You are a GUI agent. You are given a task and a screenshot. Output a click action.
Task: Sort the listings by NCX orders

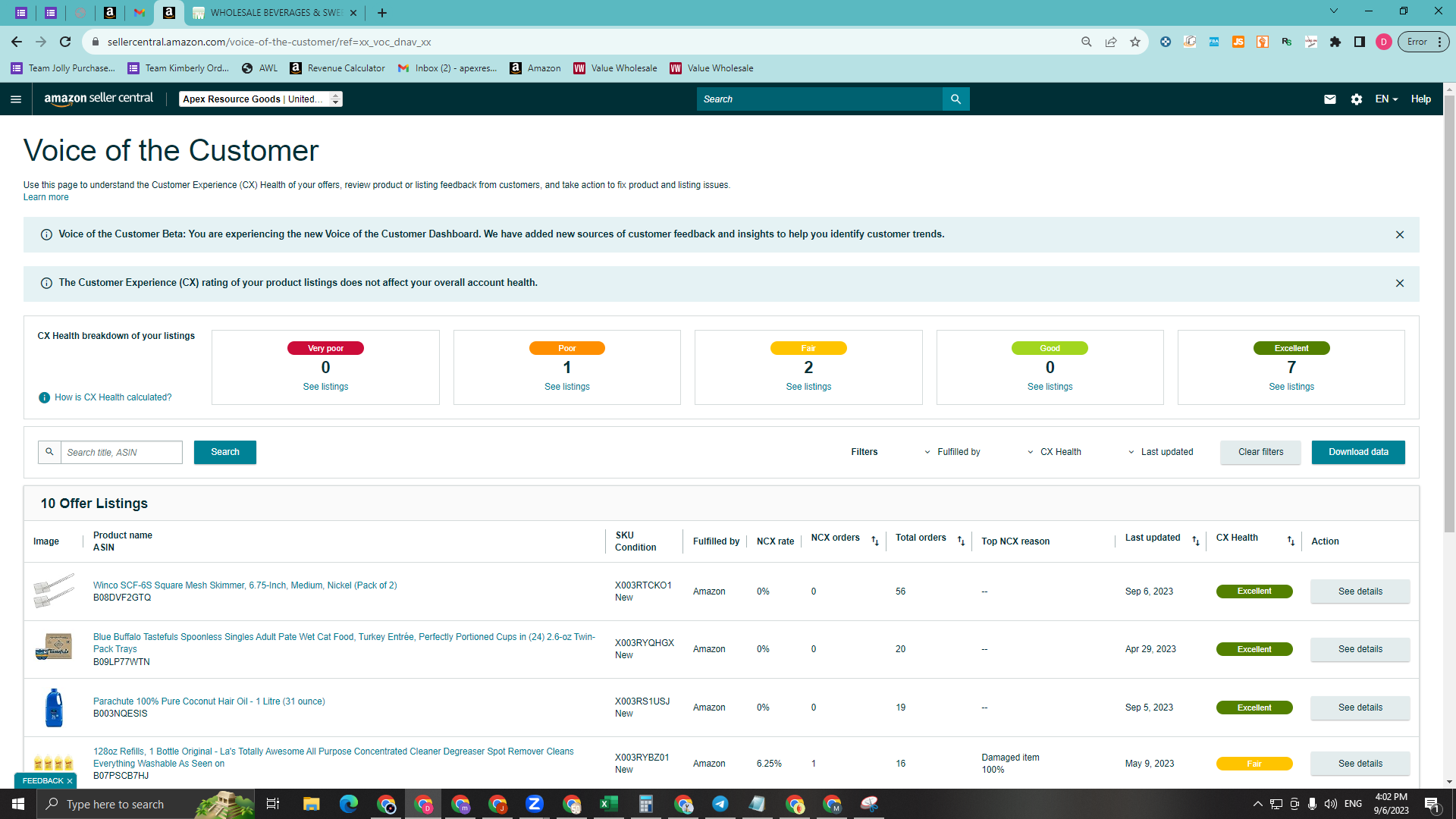pos(875,541)
